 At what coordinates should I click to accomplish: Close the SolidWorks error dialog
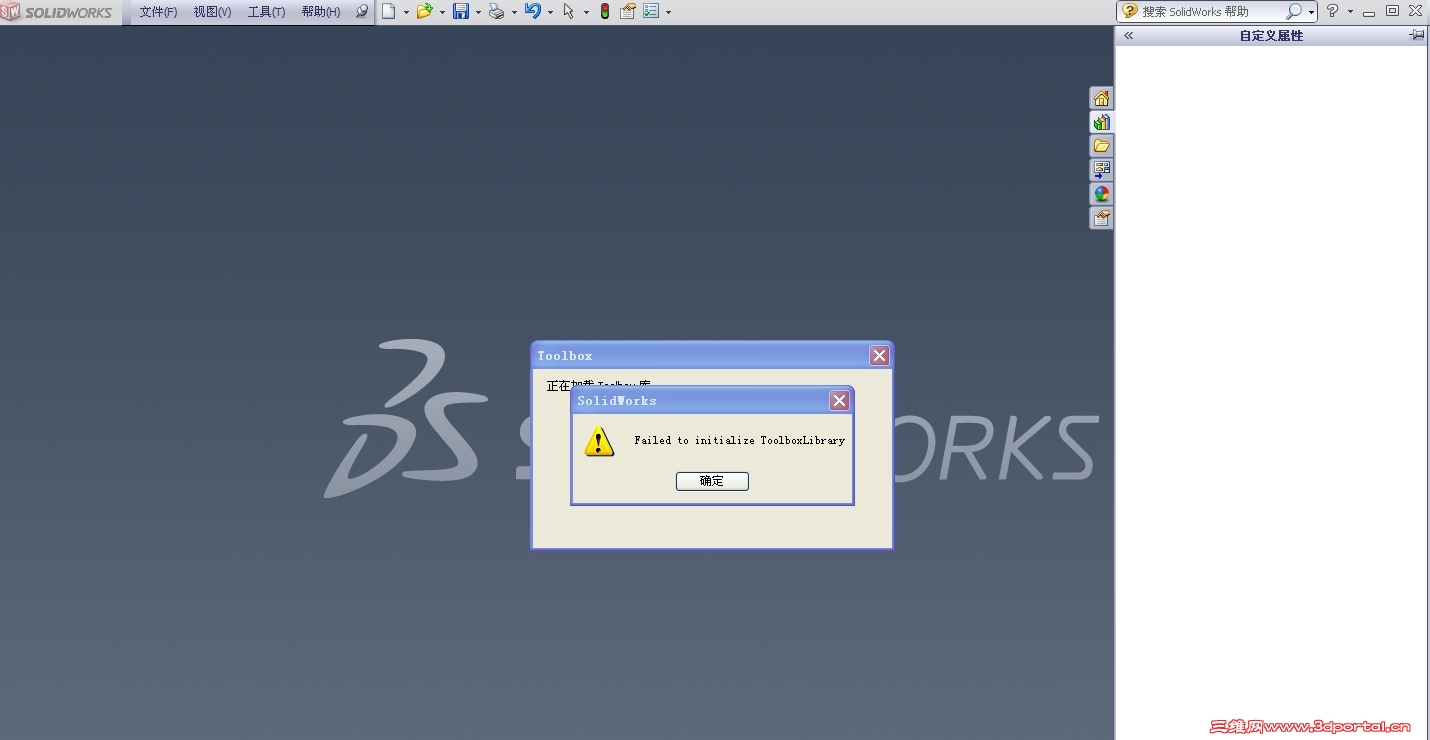click(839, 400)
